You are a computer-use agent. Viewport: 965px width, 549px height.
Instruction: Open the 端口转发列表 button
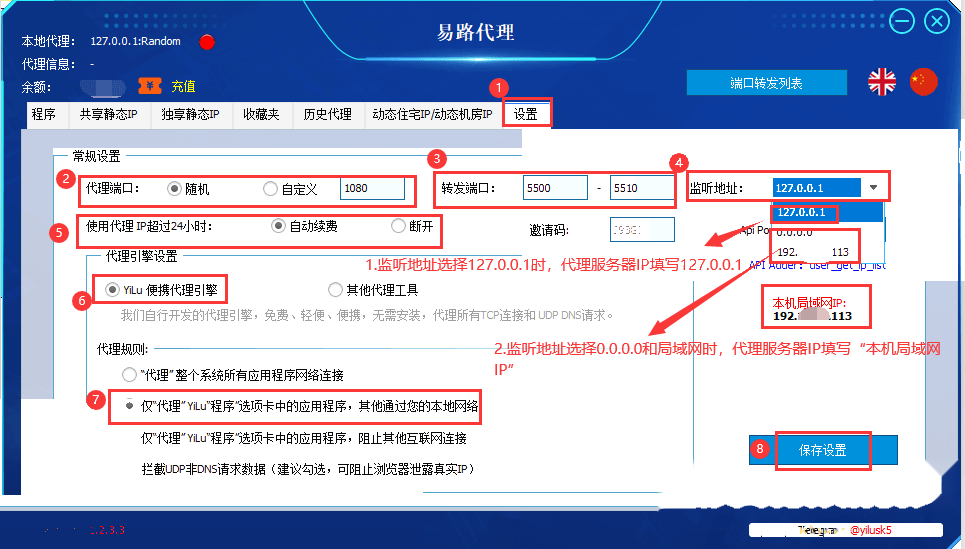766,83
